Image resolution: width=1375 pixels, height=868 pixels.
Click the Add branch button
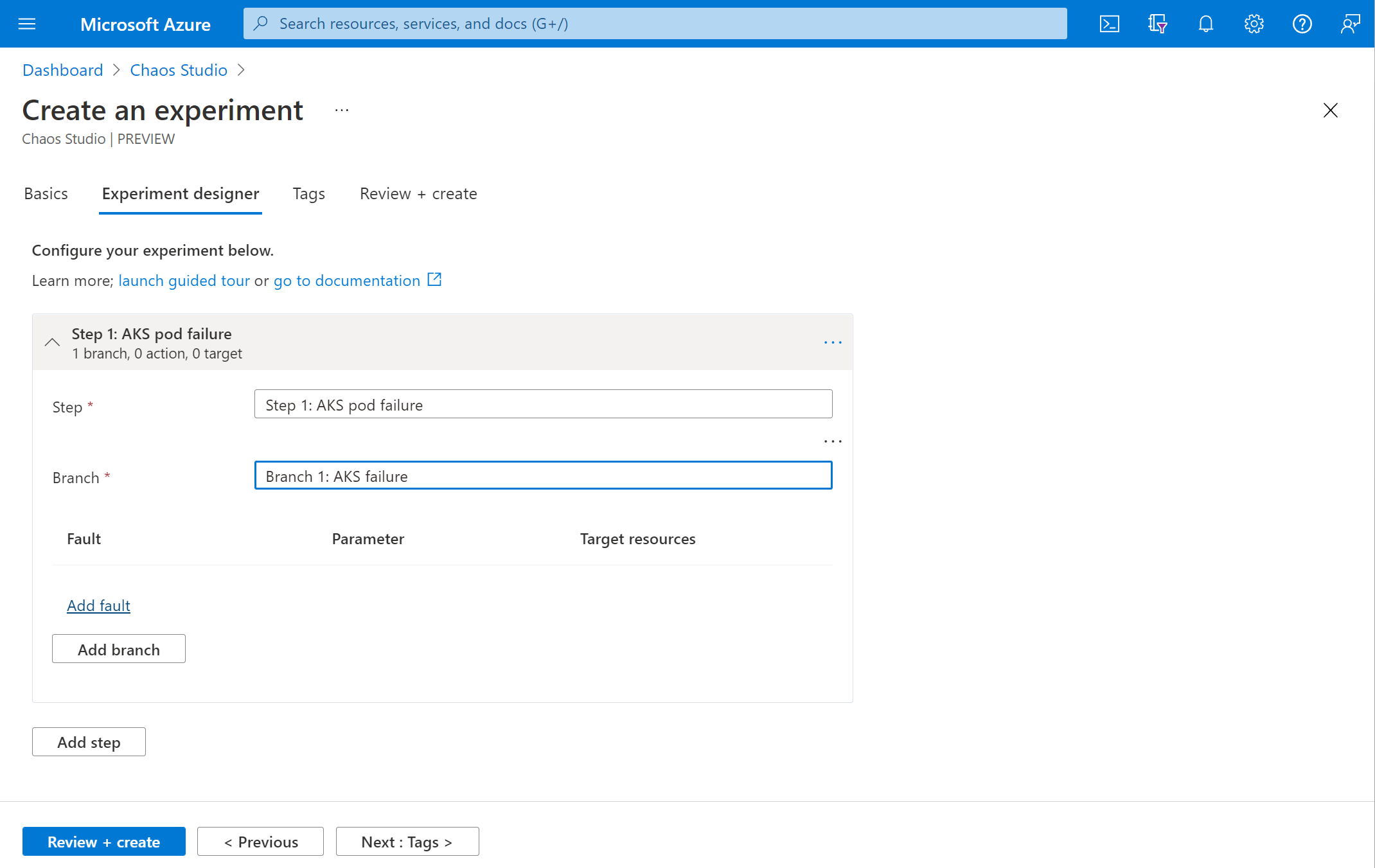click(x=119, y=648)
